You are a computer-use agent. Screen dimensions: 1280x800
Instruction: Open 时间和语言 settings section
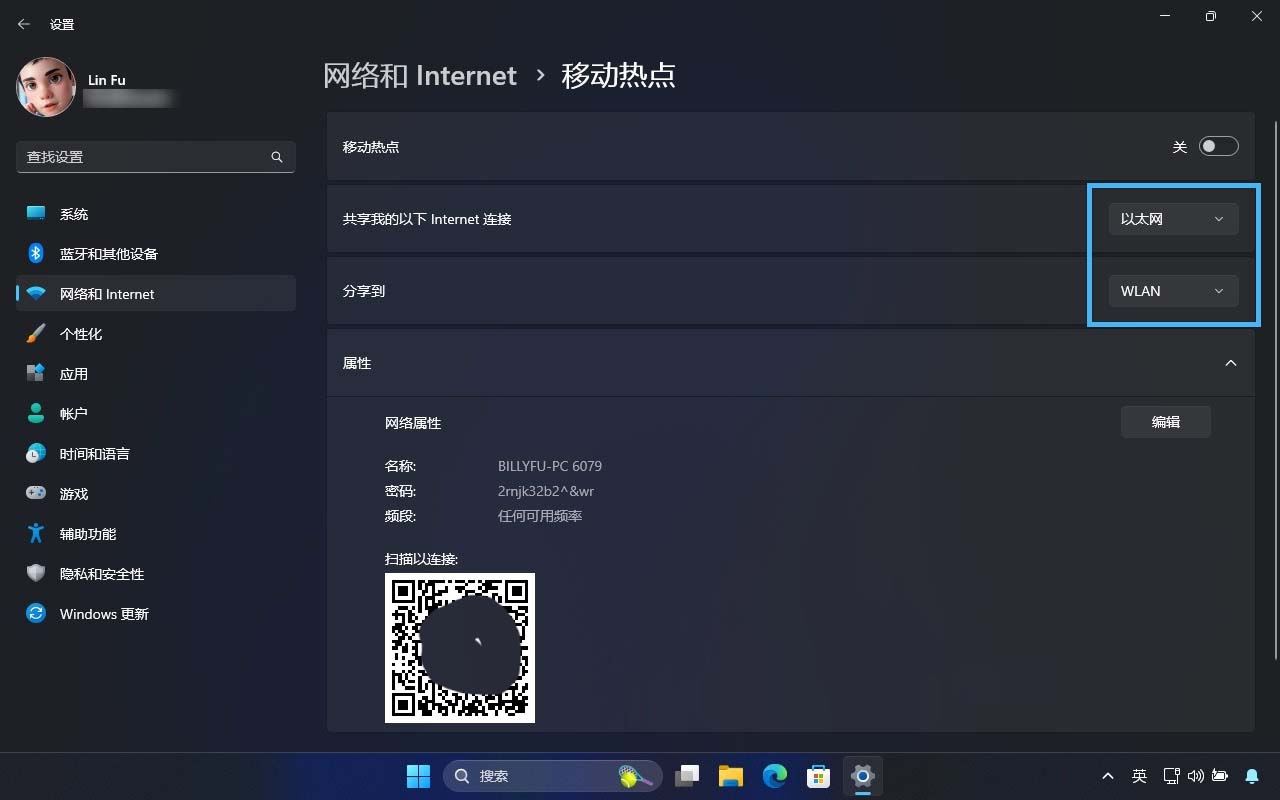95,453
